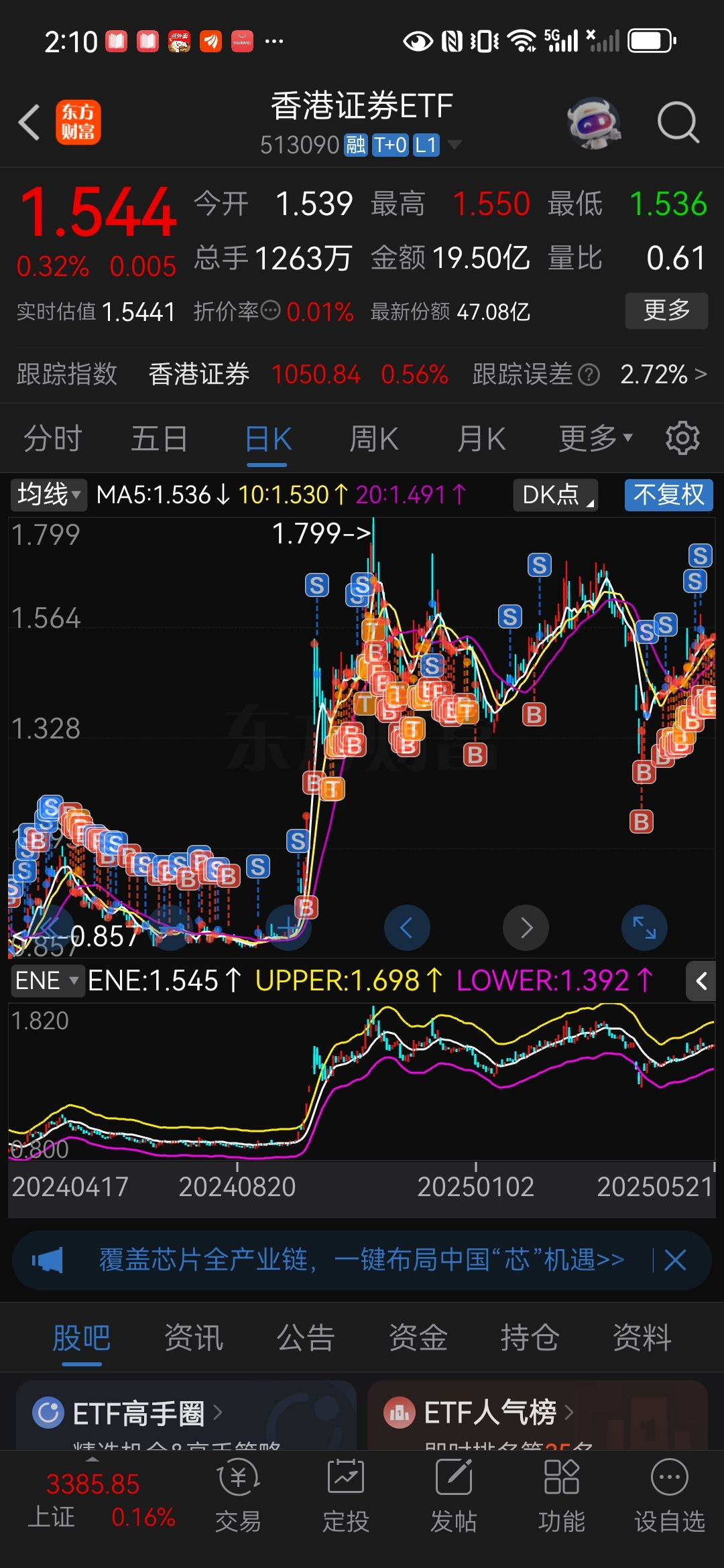Tap 设自选 add to watchlist icon
The height and width of the screenshot is (1568, 724).
click(x=670, y=1494)
